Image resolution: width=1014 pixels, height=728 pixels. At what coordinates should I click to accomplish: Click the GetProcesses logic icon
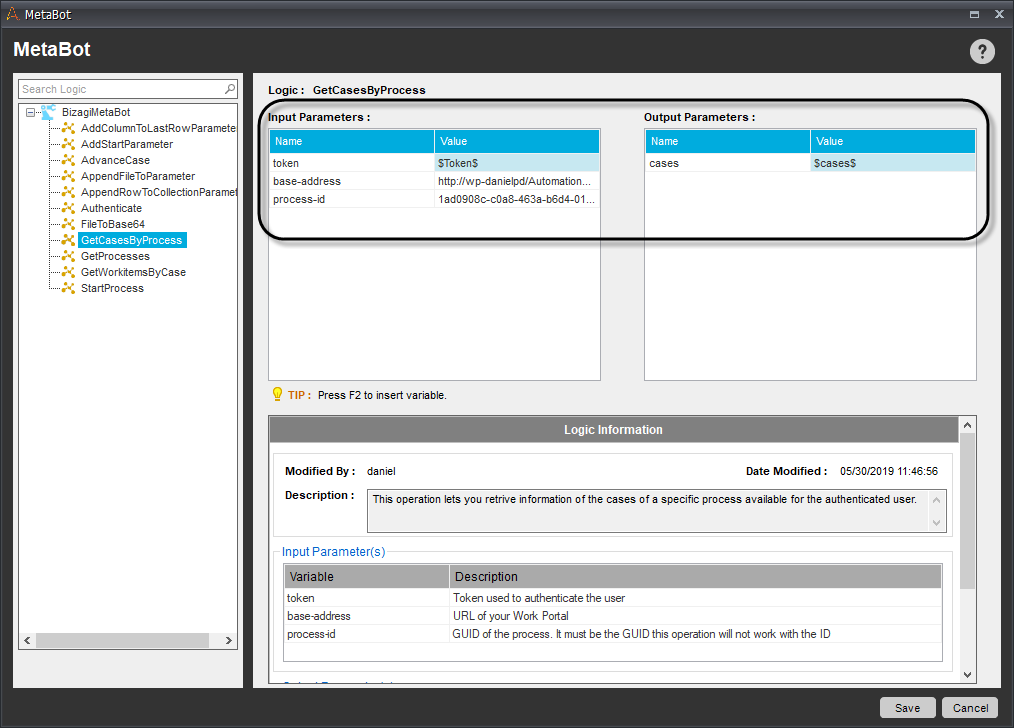pos(68,256)
